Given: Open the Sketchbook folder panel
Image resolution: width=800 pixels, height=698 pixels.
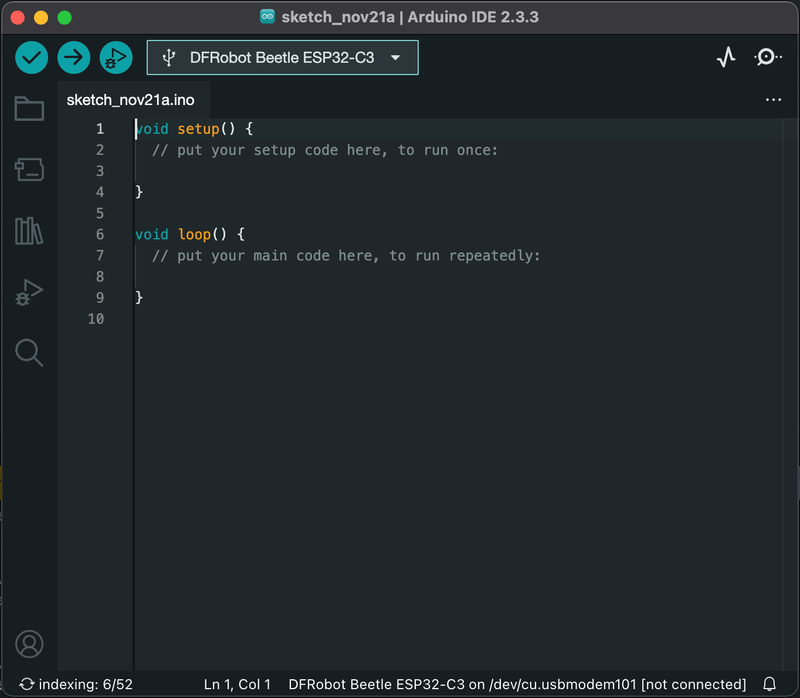Looking at the screenshot, I should coord(29,109).
